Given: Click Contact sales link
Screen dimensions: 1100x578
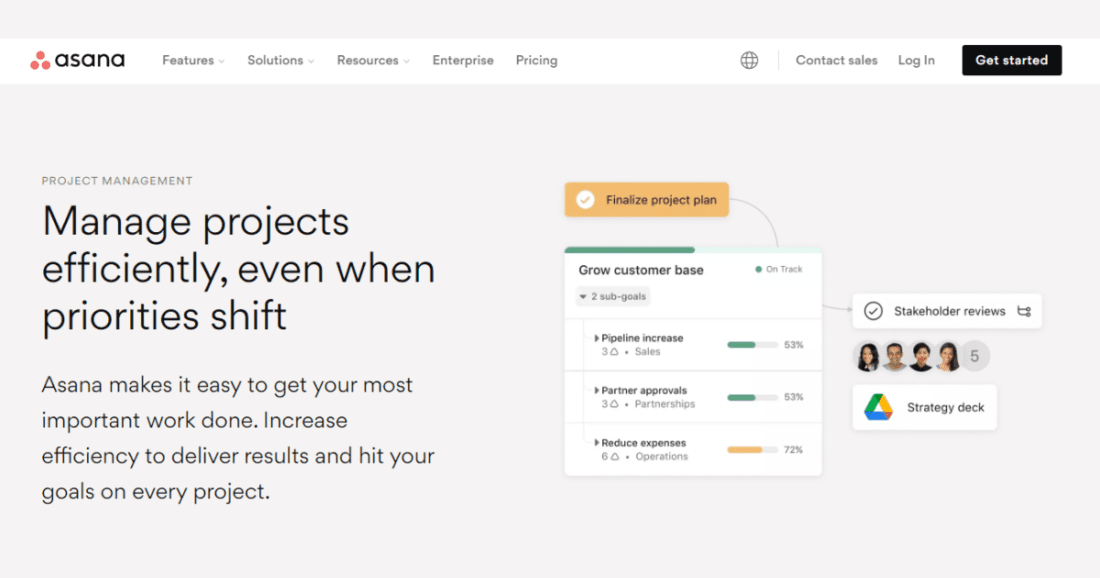Looking at the screenshot, I should pyautogui.click(x=836, y=60).
